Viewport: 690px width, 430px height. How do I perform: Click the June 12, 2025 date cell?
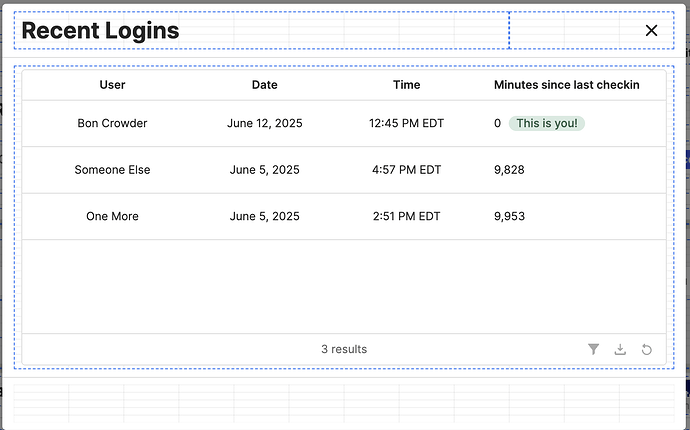264,123
